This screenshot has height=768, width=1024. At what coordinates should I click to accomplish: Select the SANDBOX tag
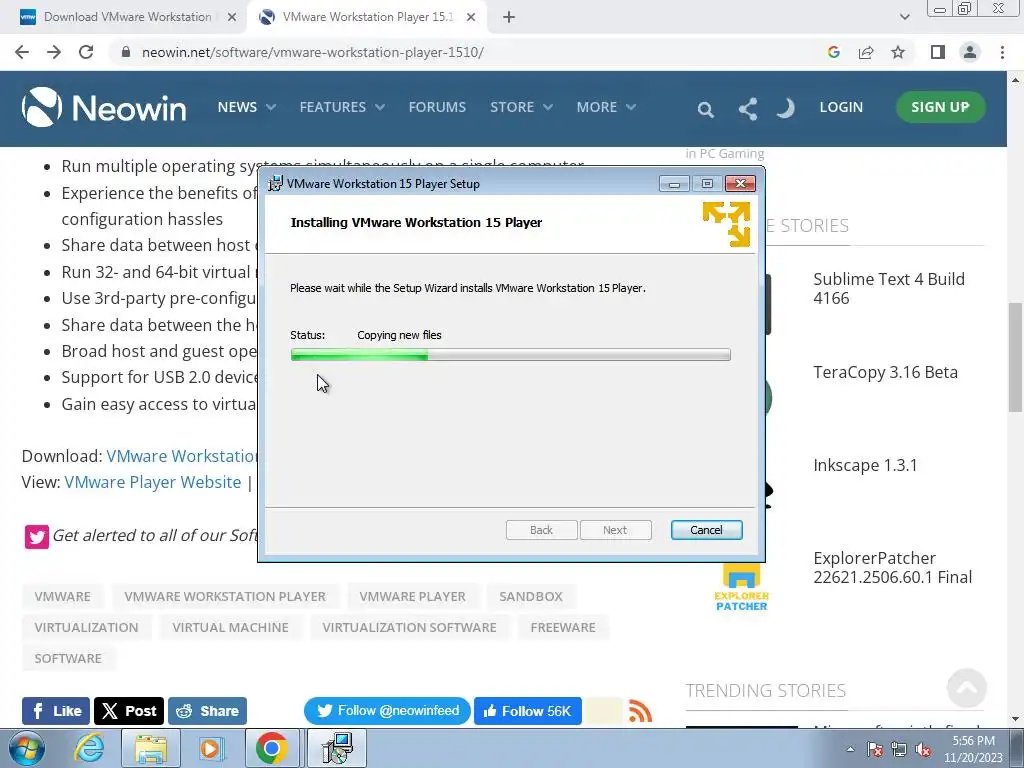[x=531, y=596]
